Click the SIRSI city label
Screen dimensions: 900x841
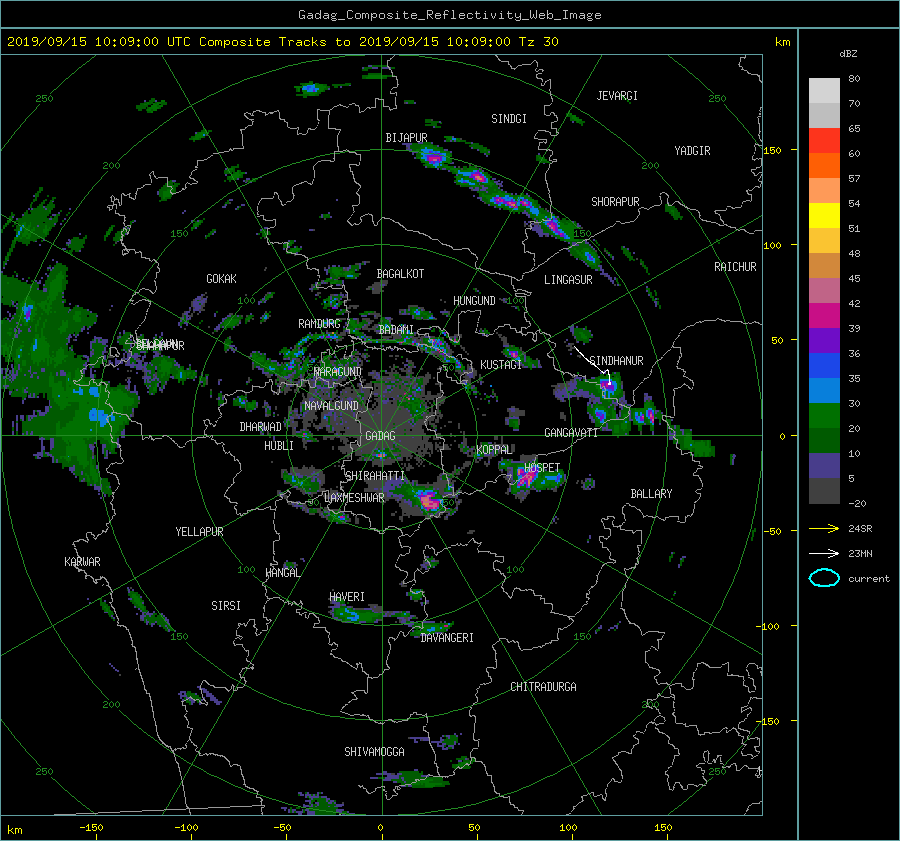[x=226, y=606]
